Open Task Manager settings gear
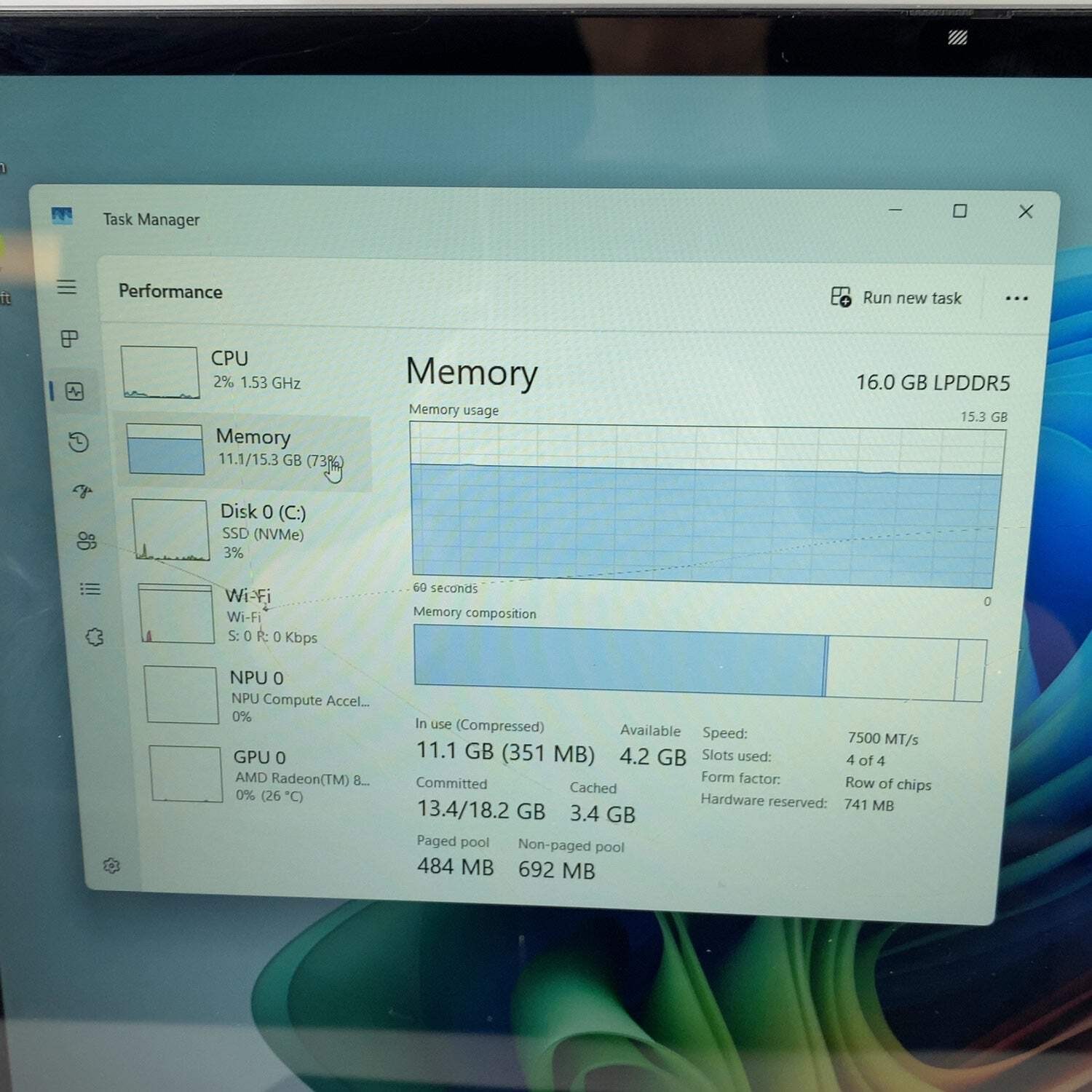Screen dimensions: 1092x1092 (x=111, y=866)
